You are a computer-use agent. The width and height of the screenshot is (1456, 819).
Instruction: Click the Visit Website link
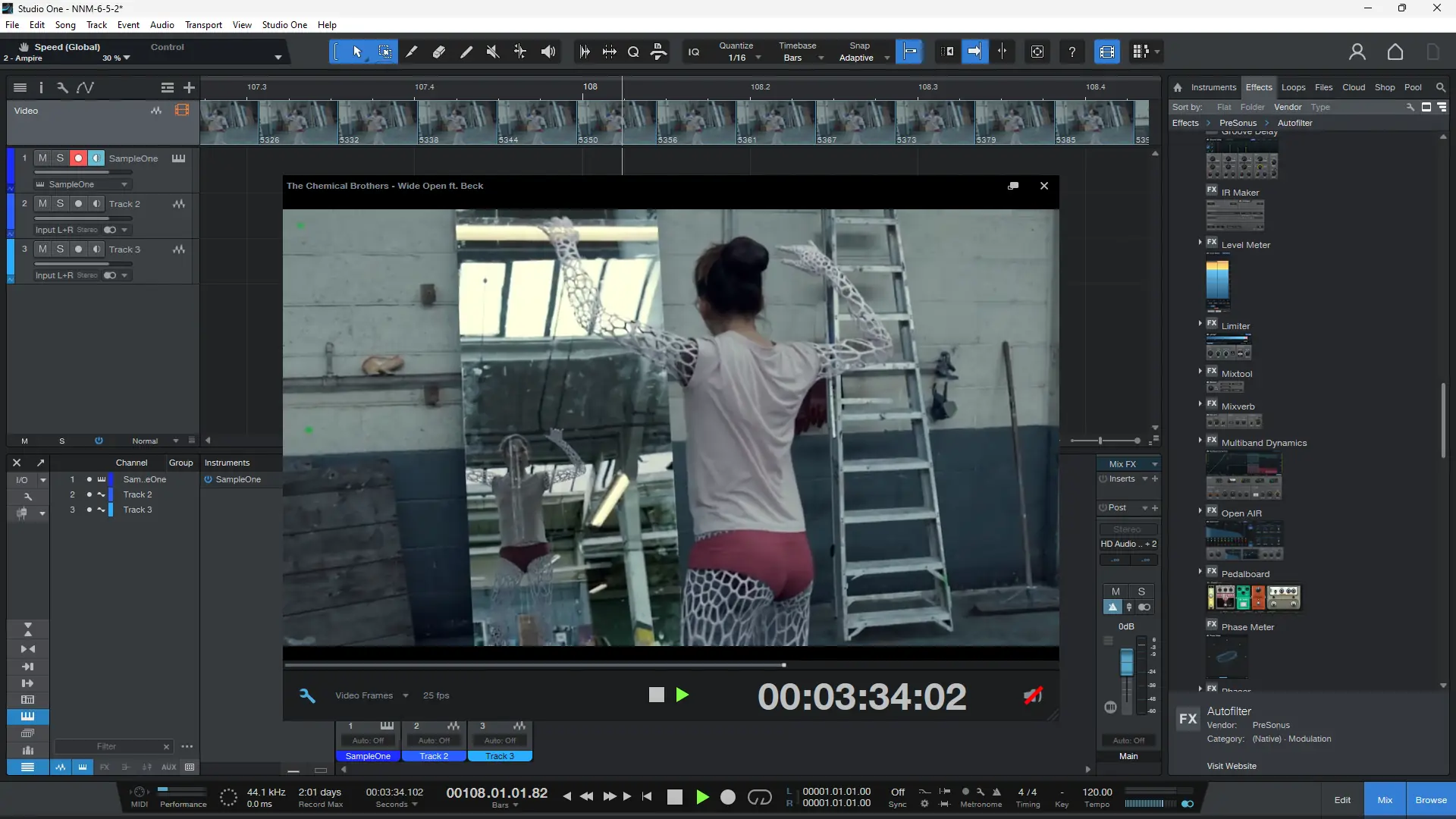coord(1231,766)
